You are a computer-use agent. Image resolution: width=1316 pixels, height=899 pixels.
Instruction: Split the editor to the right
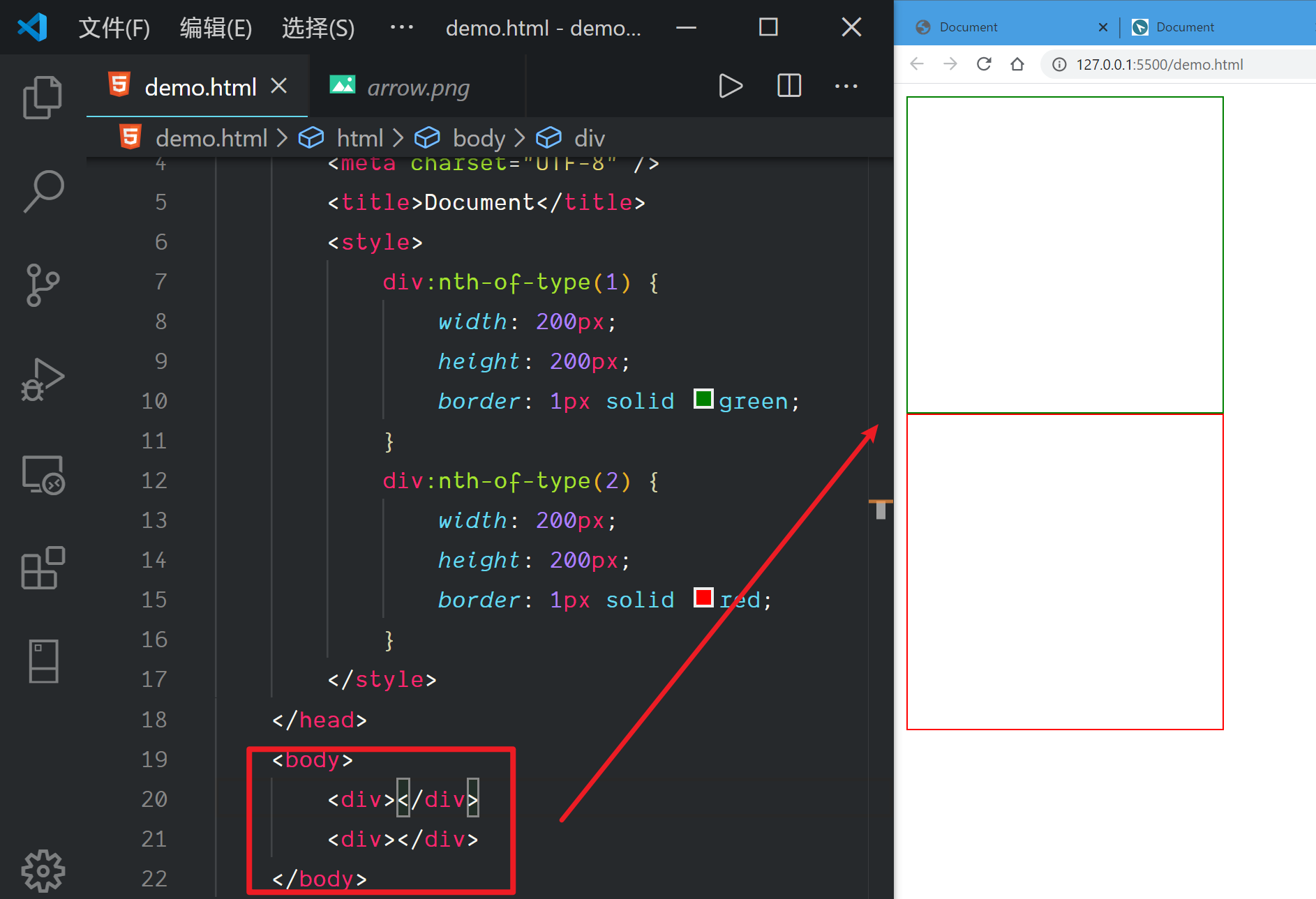click(789, 86)
